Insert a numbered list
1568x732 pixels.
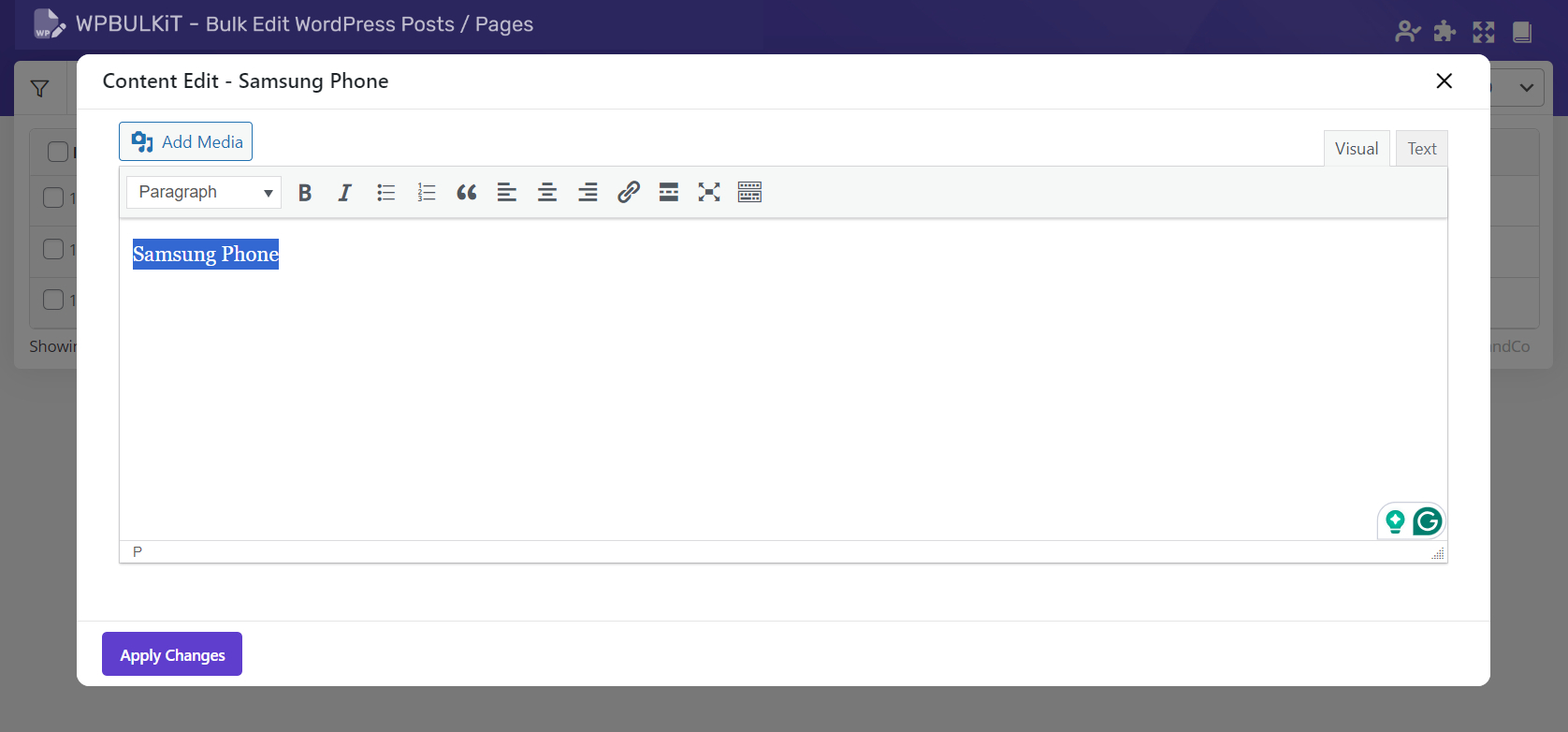coord(427,193)
